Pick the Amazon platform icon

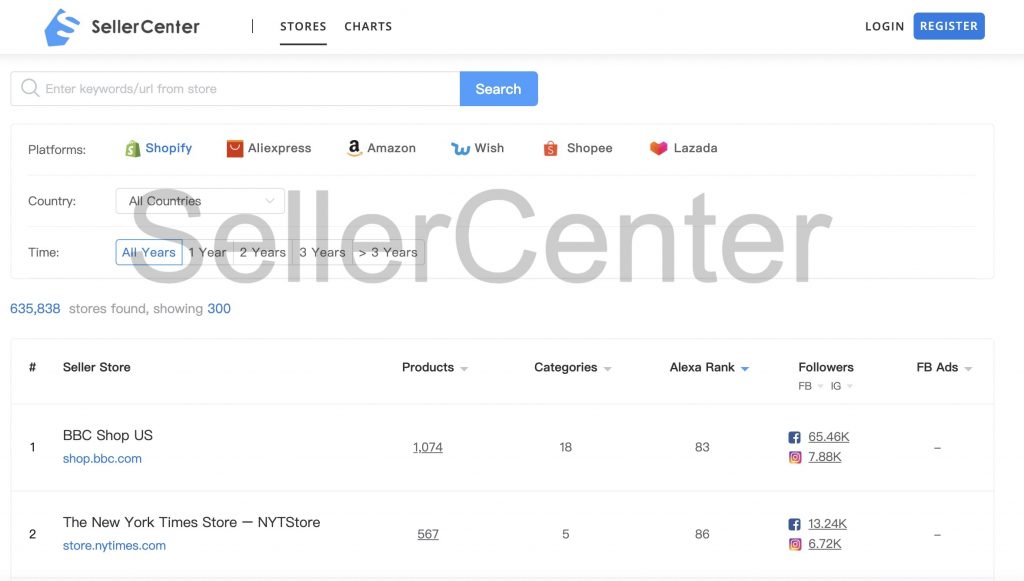pos(354,148)
